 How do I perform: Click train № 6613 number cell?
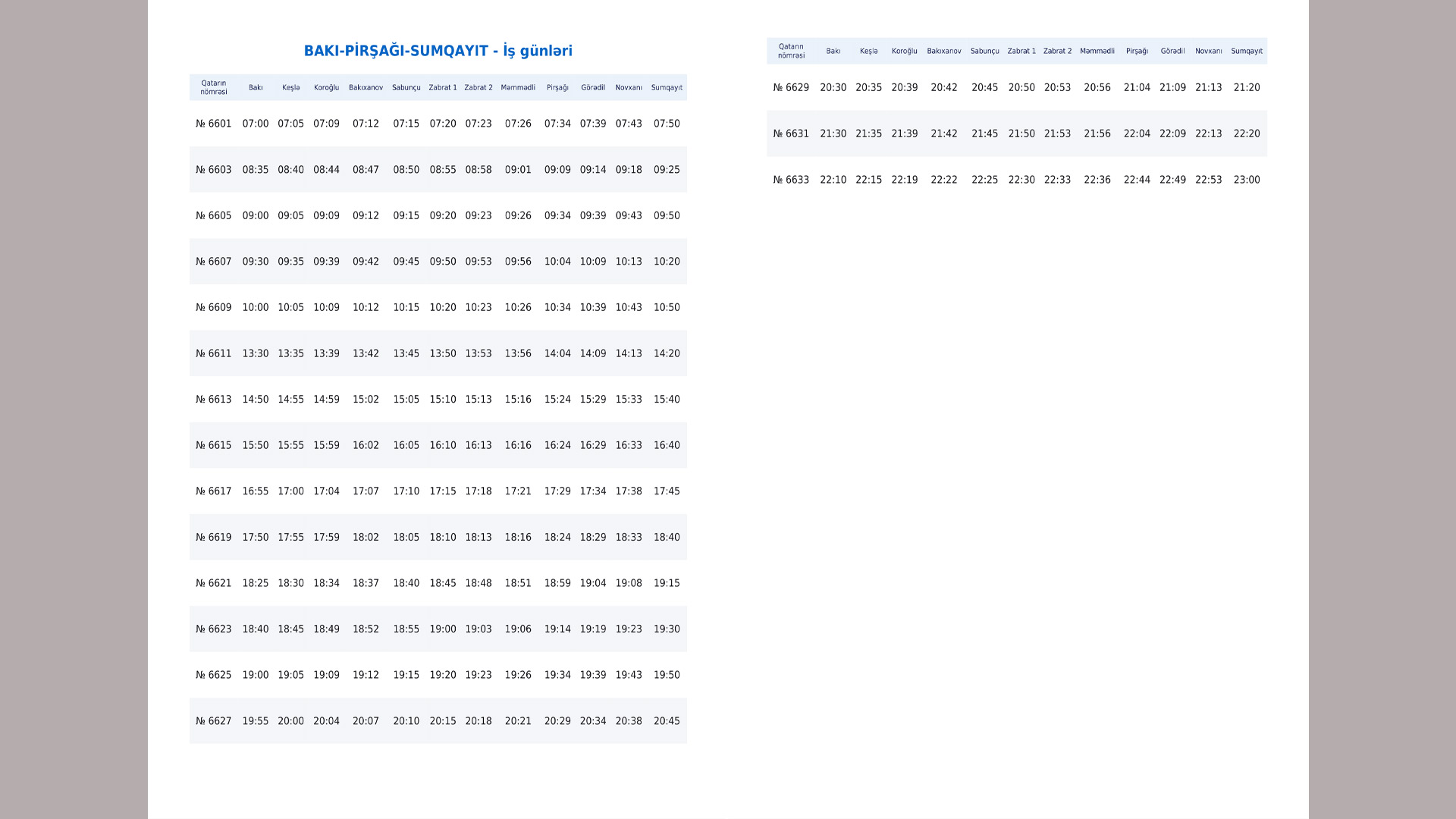[x=214, y=400]
